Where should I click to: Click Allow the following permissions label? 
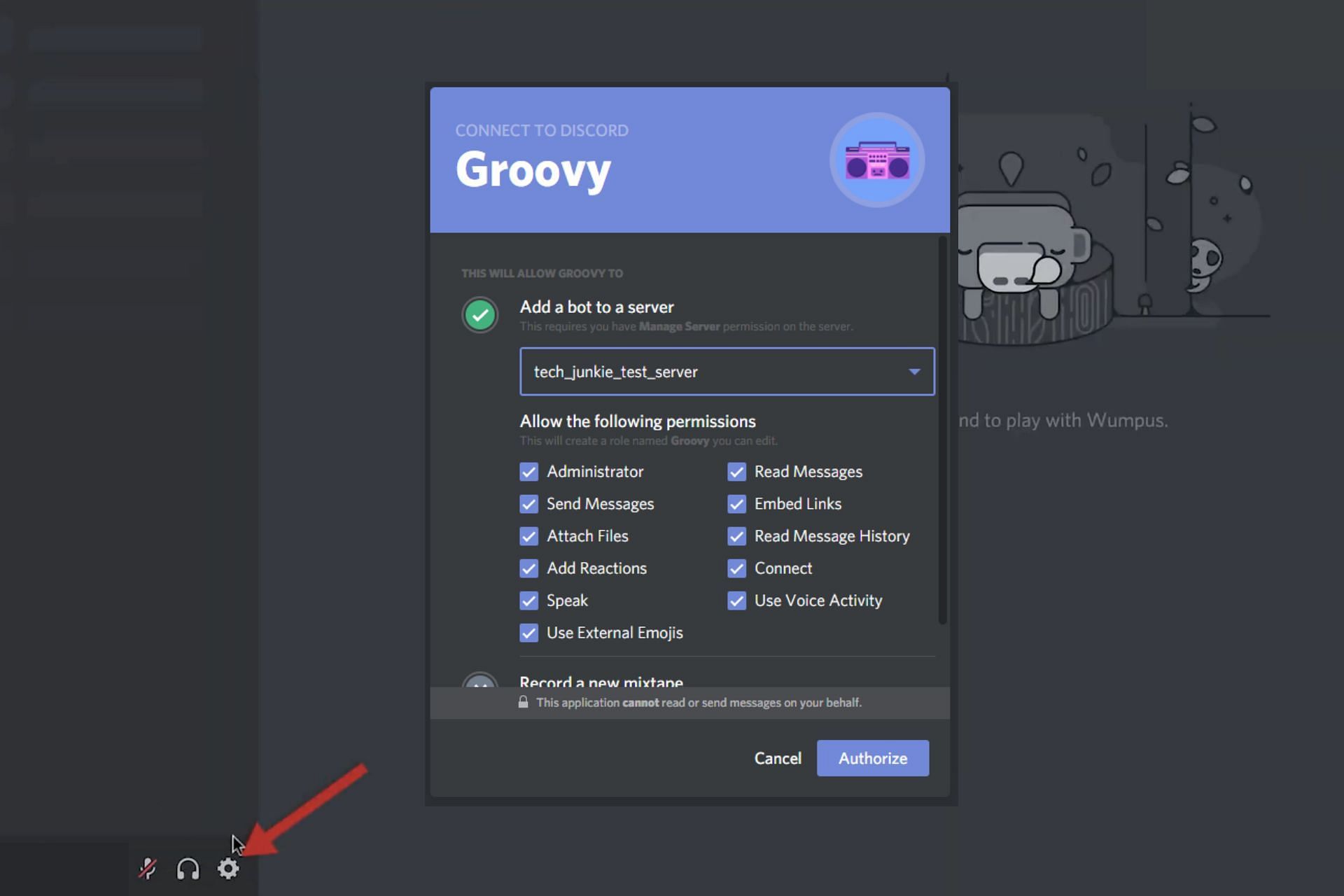tap(638, 420)
